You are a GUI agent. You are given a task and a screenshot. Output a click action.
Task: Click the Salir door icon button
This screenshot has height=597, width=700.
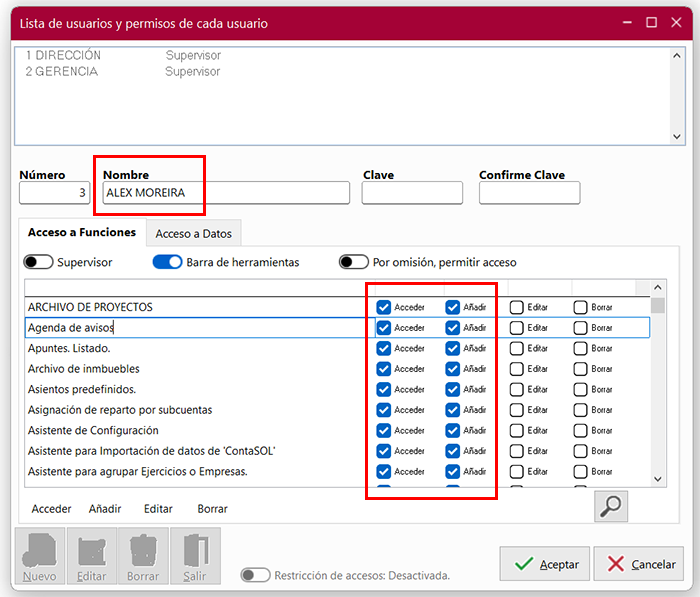(195, 556)
